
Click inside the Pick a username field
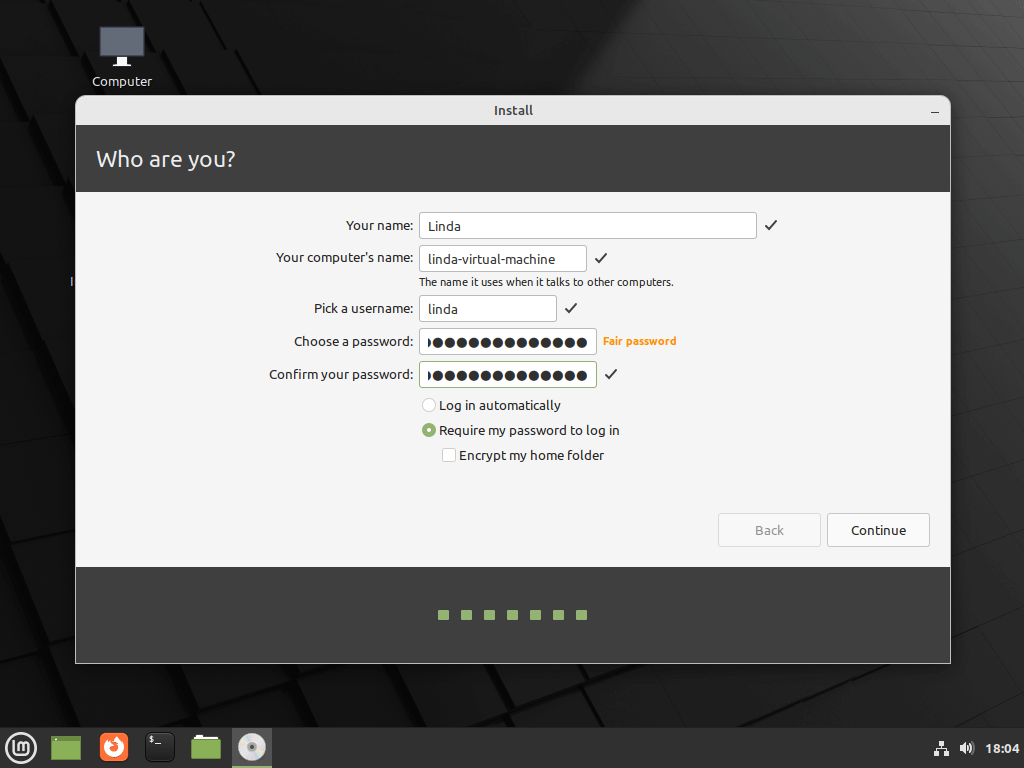(x=487, y=308)
